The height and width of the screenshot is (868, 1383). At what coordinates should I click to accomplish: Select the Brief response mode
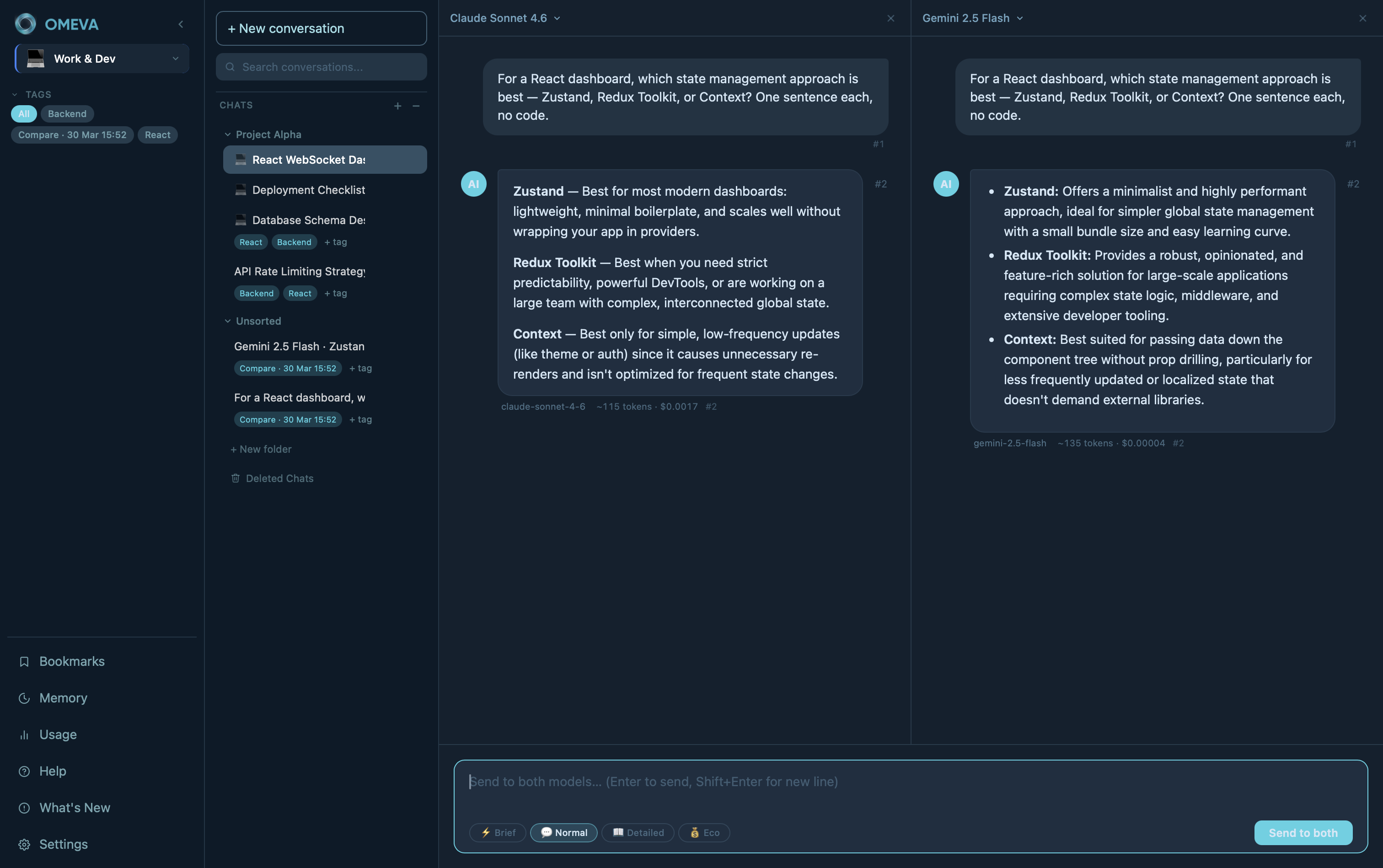click(497, 832)
